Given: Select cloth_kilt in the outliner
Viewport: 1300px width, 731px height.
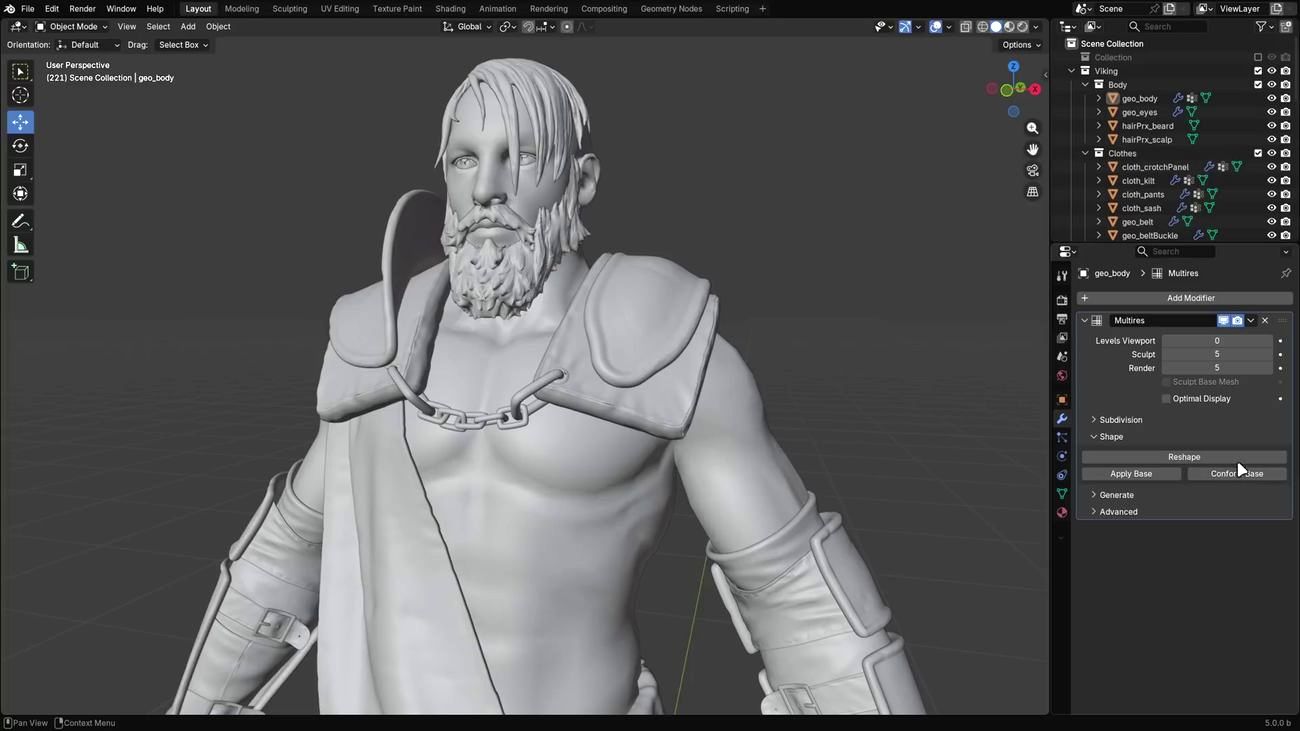Looking at the screenshot, I should pyautogui.click(x=1138, y=181).
